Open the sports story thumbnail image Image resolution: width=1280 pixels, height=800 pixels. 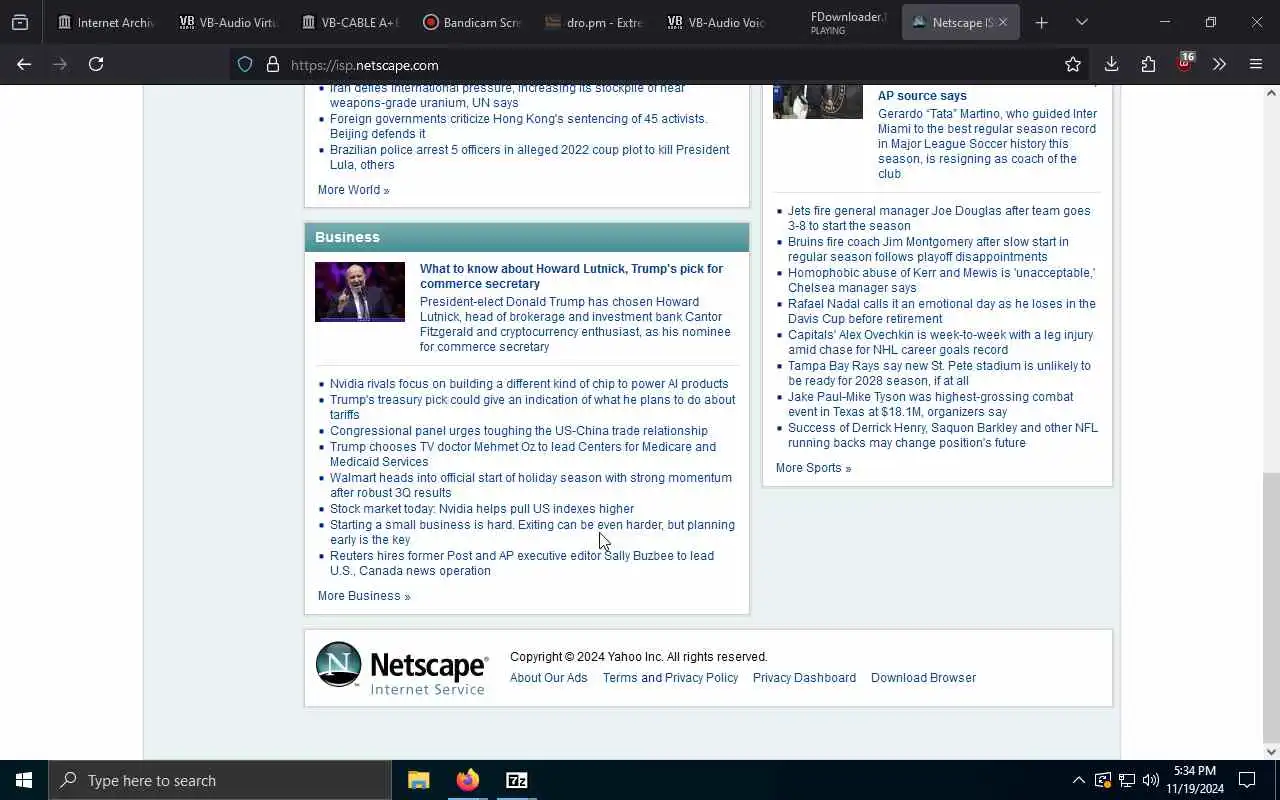coord(818,102)
